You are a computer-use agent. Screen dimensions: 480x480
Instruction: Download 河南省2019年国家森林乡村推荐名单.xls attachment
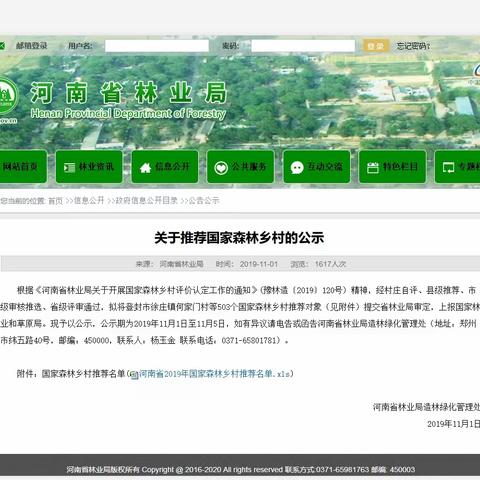point(215,374)
